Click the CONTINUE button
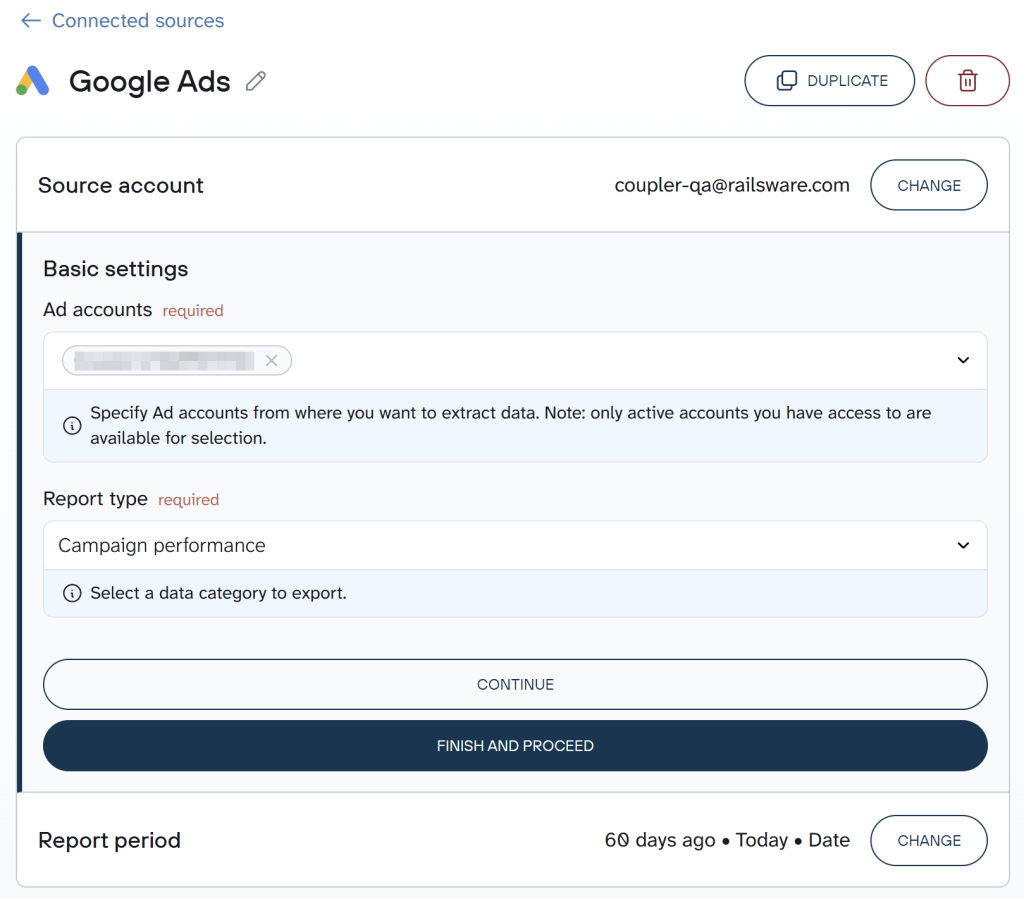This screenshot has width=1024, height=899. 514,684
